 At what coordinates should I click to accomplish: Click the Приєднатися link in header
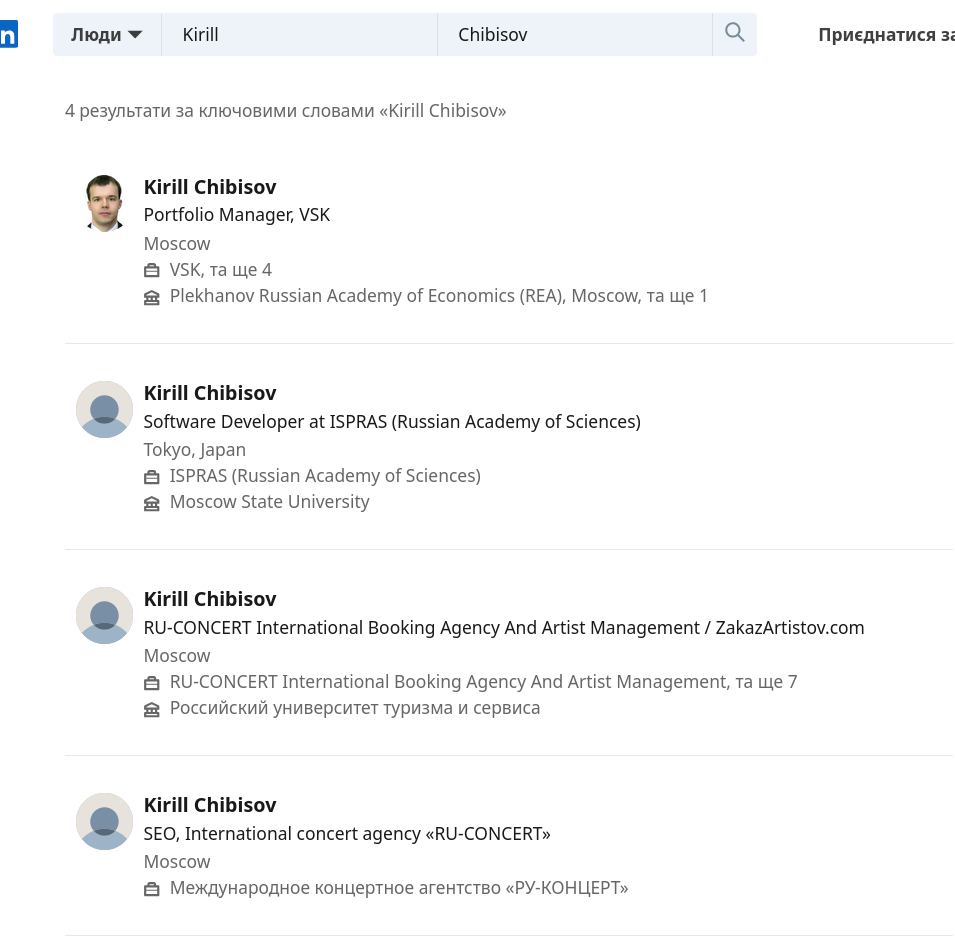coord(885,35)
